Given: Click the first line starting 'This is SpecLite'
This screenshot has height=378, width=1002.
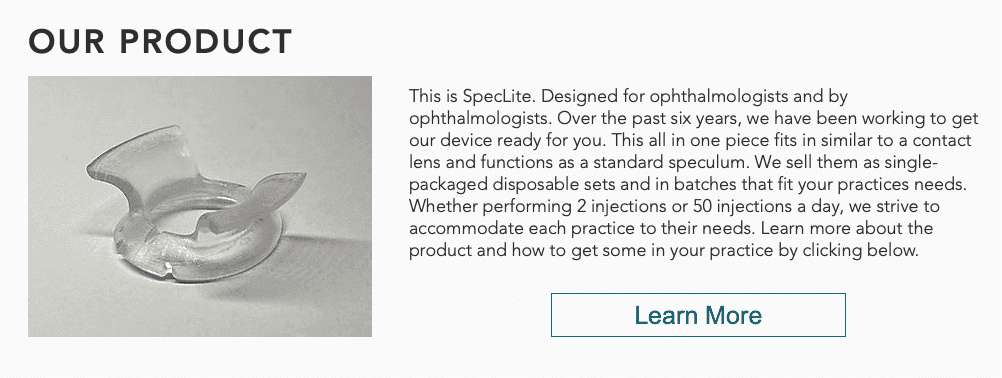Looking at the screenshot, I should [x=628, y=96].
